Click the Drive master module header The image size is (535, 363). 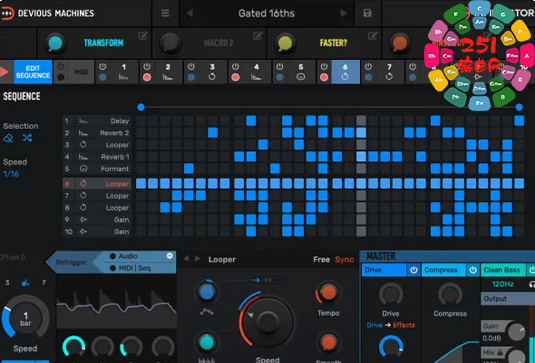[x=384, y=270]
